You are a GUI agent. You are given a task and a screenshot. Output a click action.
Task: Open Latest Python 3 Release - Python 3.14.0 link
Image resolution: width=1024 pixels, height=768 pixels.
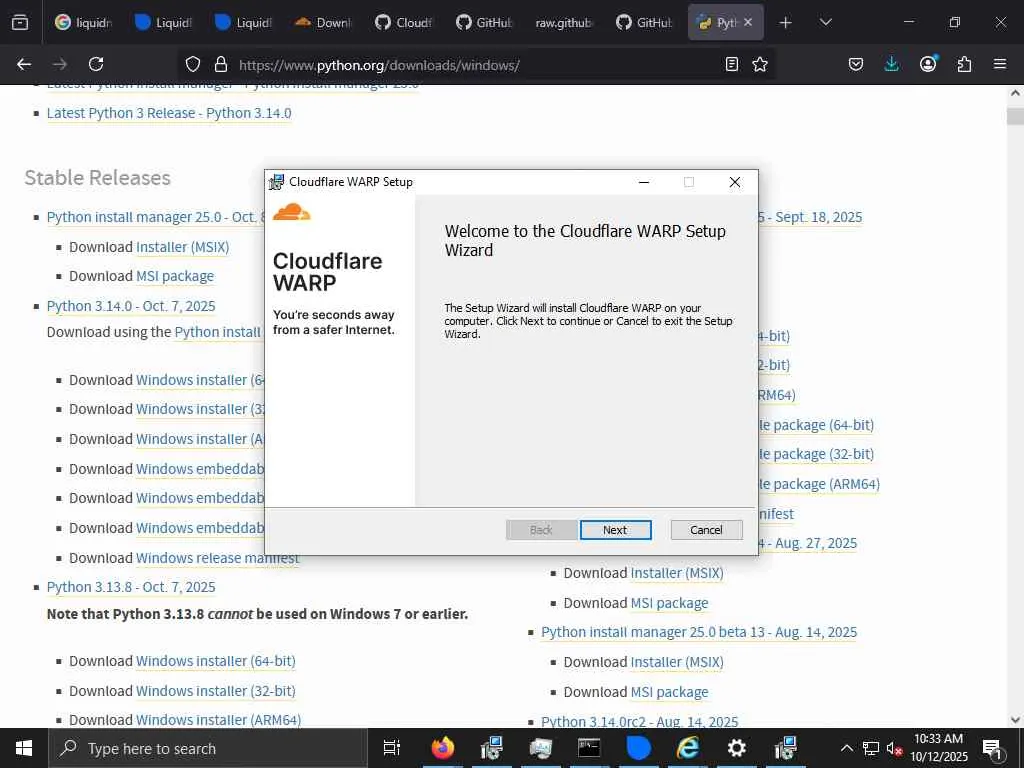tap(169, 113)
